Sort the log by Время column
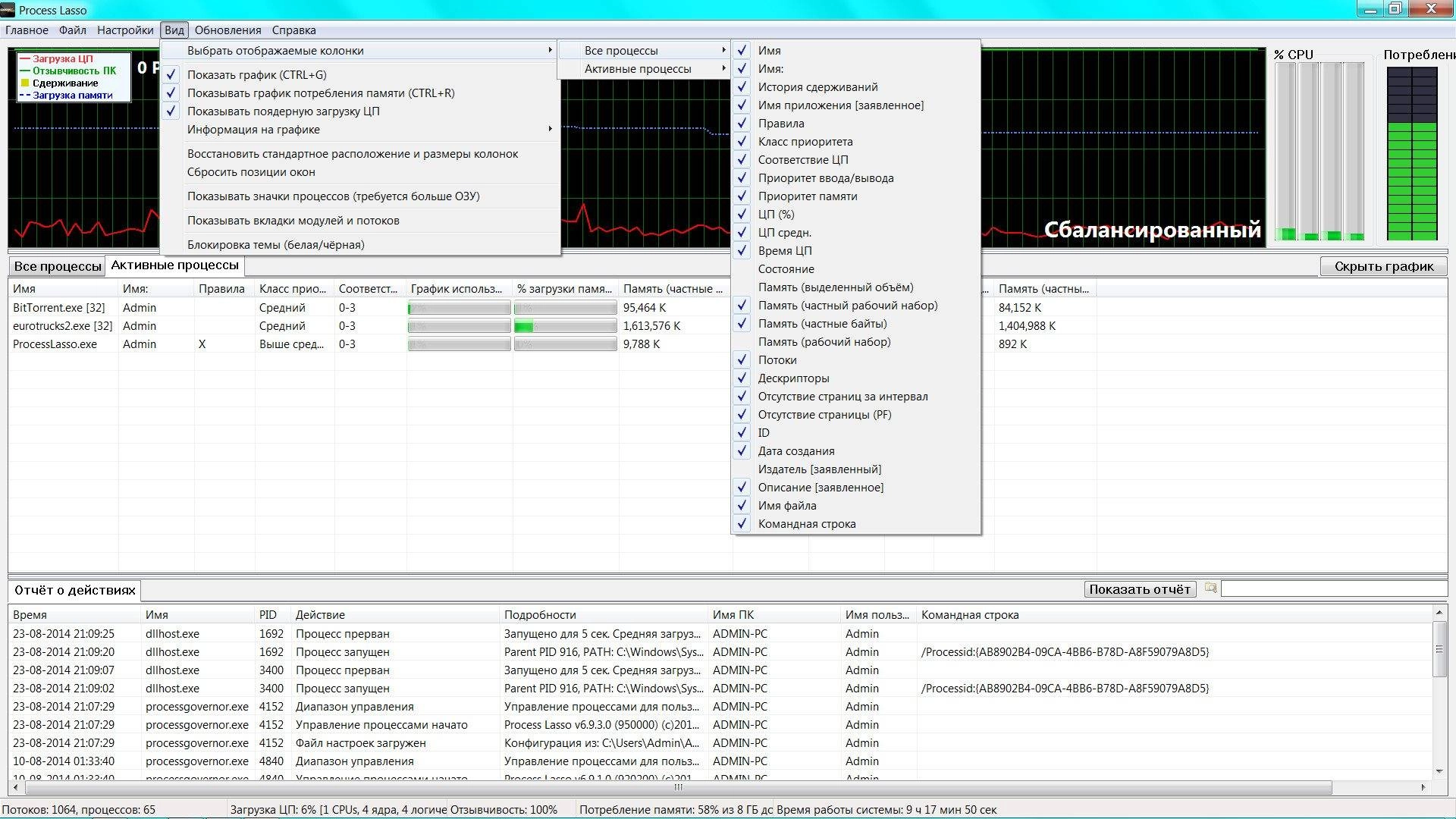 click(x=74, y=615)
